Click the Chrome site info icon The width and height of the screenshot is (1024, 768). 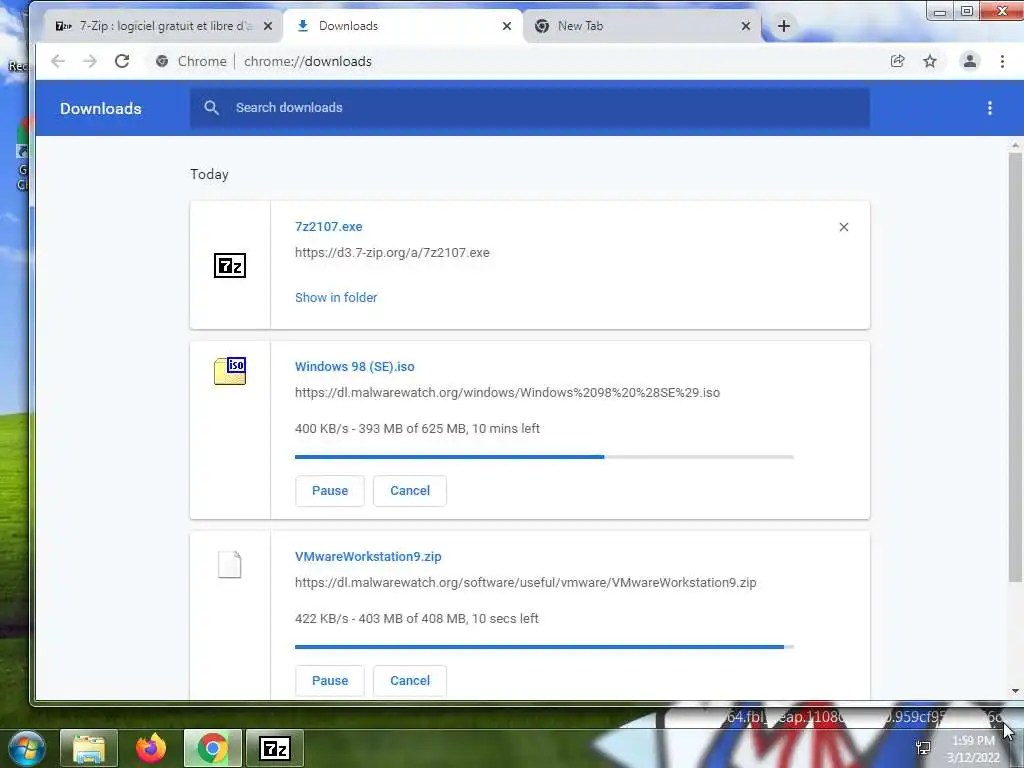pyautogui.click(x=162, y=61)
